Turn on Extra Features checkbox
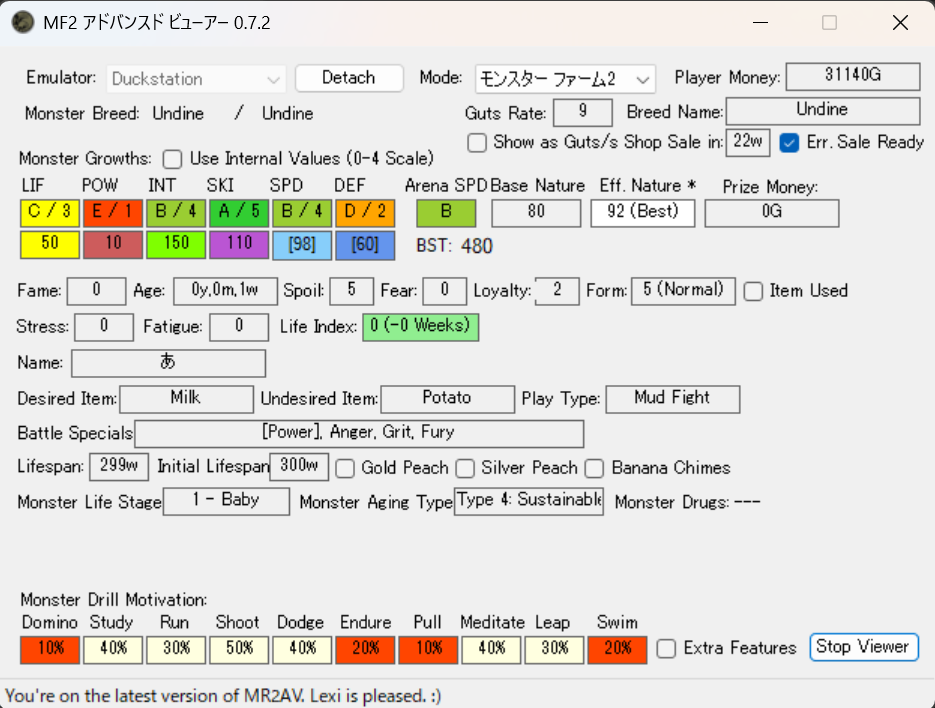 667,648
